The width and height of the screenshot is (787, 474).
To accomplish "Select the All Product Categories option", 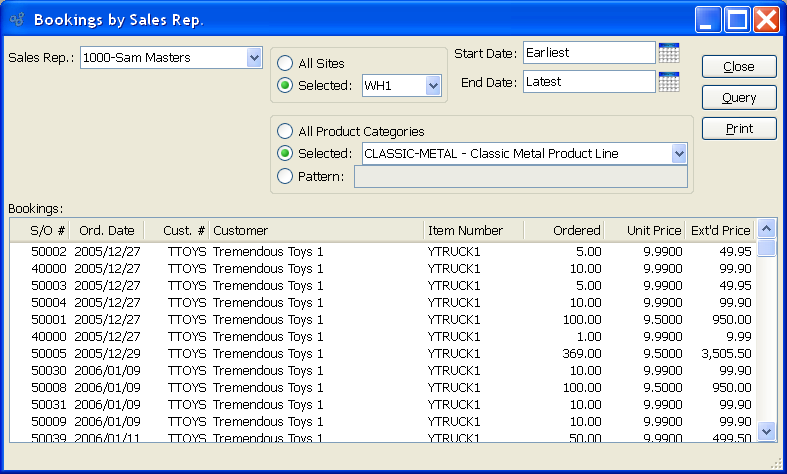I will point(285,131).
